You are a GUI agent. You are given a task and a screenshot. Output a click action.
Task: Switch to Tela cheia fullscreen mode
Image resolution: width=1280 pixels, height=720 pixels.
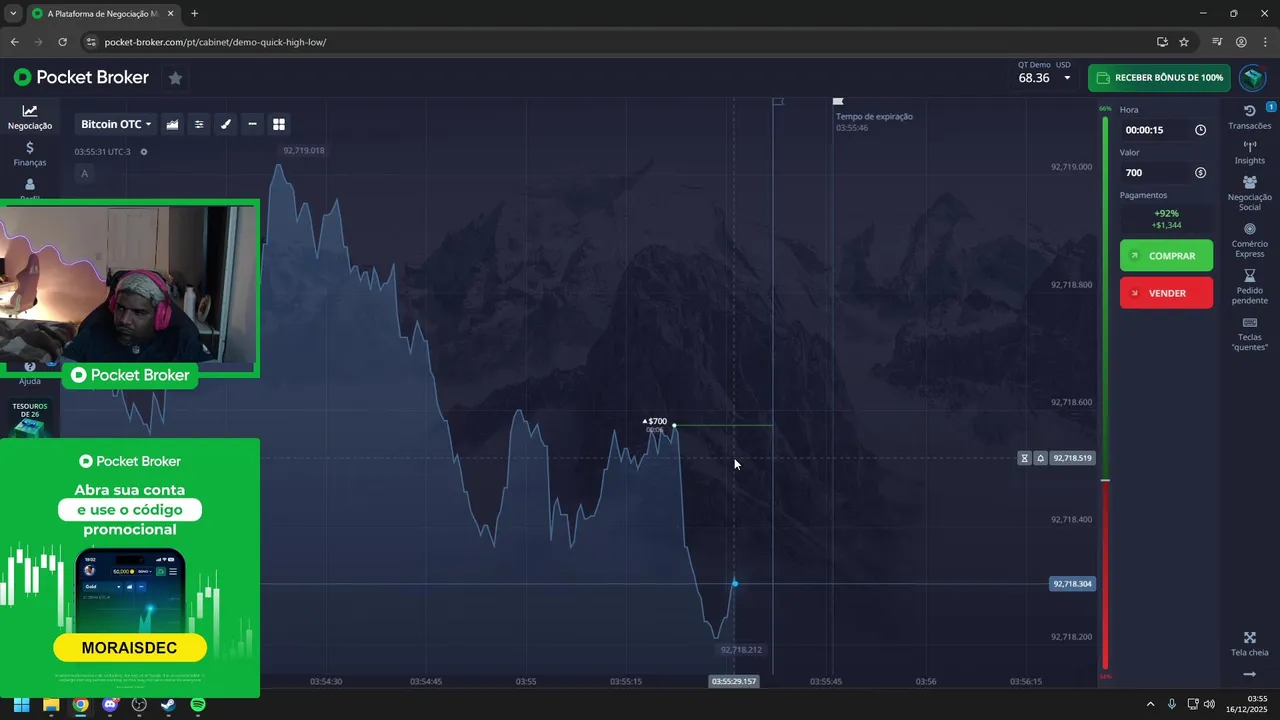coord(1250,644)
